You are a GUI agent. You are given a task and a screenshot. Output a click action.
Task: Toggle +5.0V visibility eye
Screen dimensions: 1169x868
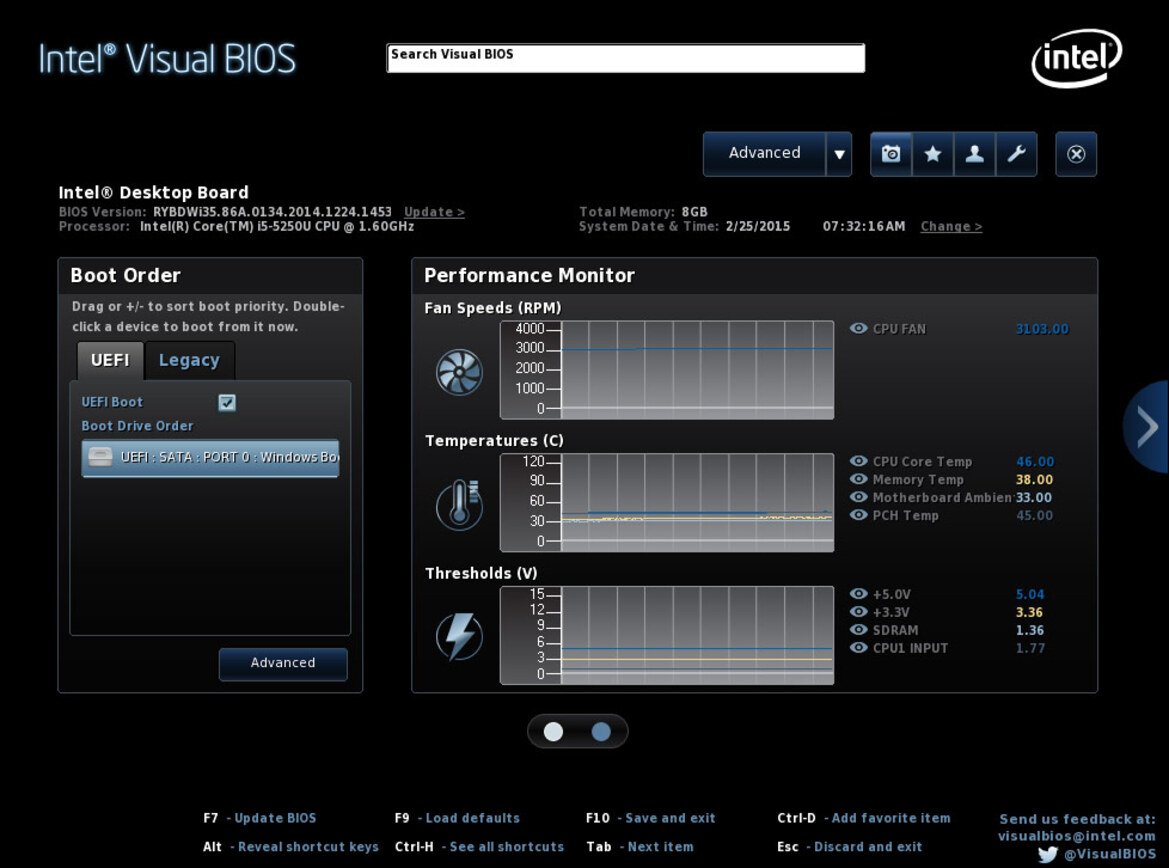[858, 594]
